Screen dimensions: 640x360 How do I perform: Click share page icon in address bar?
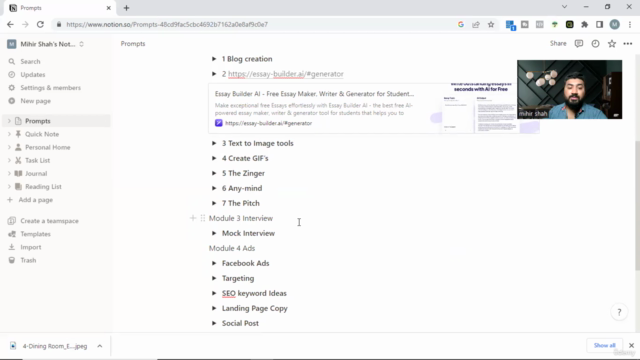coord(476,24)
